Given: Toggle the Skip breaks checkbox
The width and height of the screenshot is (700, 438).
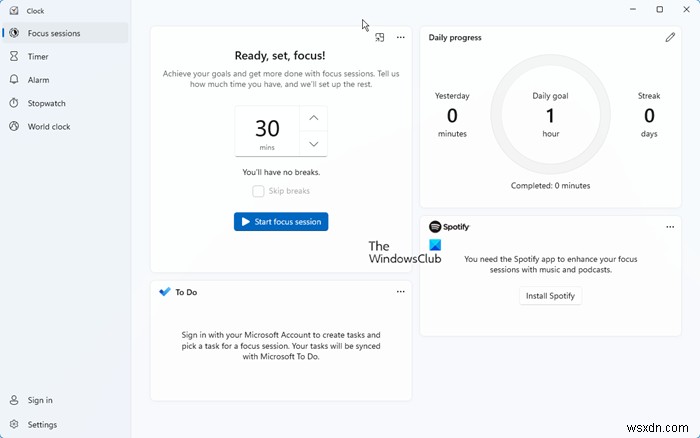Looking at the screenshot, I should (258, 191).
